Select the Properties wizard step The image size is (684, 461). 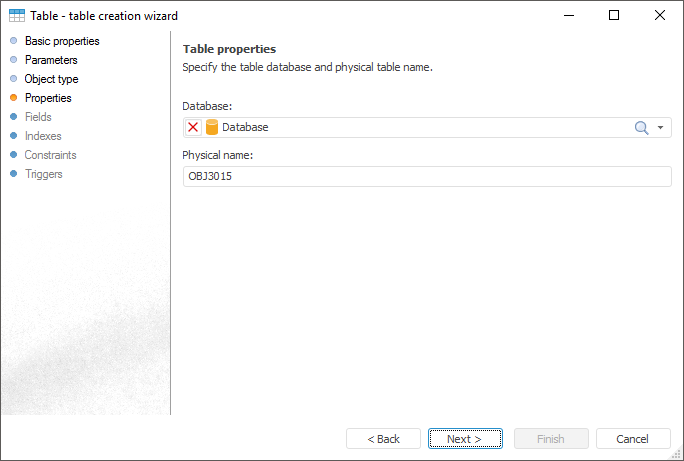[48, 98]
